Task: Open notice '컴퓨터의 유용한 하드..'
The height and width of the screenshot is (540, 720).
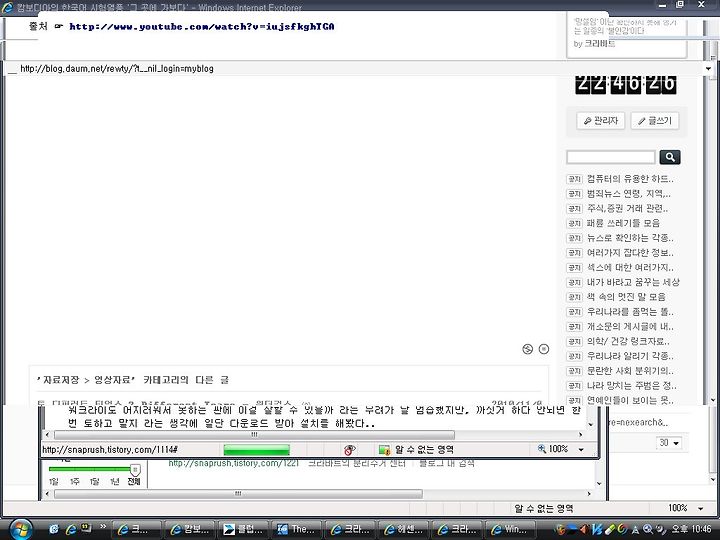Action: point(630,179)
